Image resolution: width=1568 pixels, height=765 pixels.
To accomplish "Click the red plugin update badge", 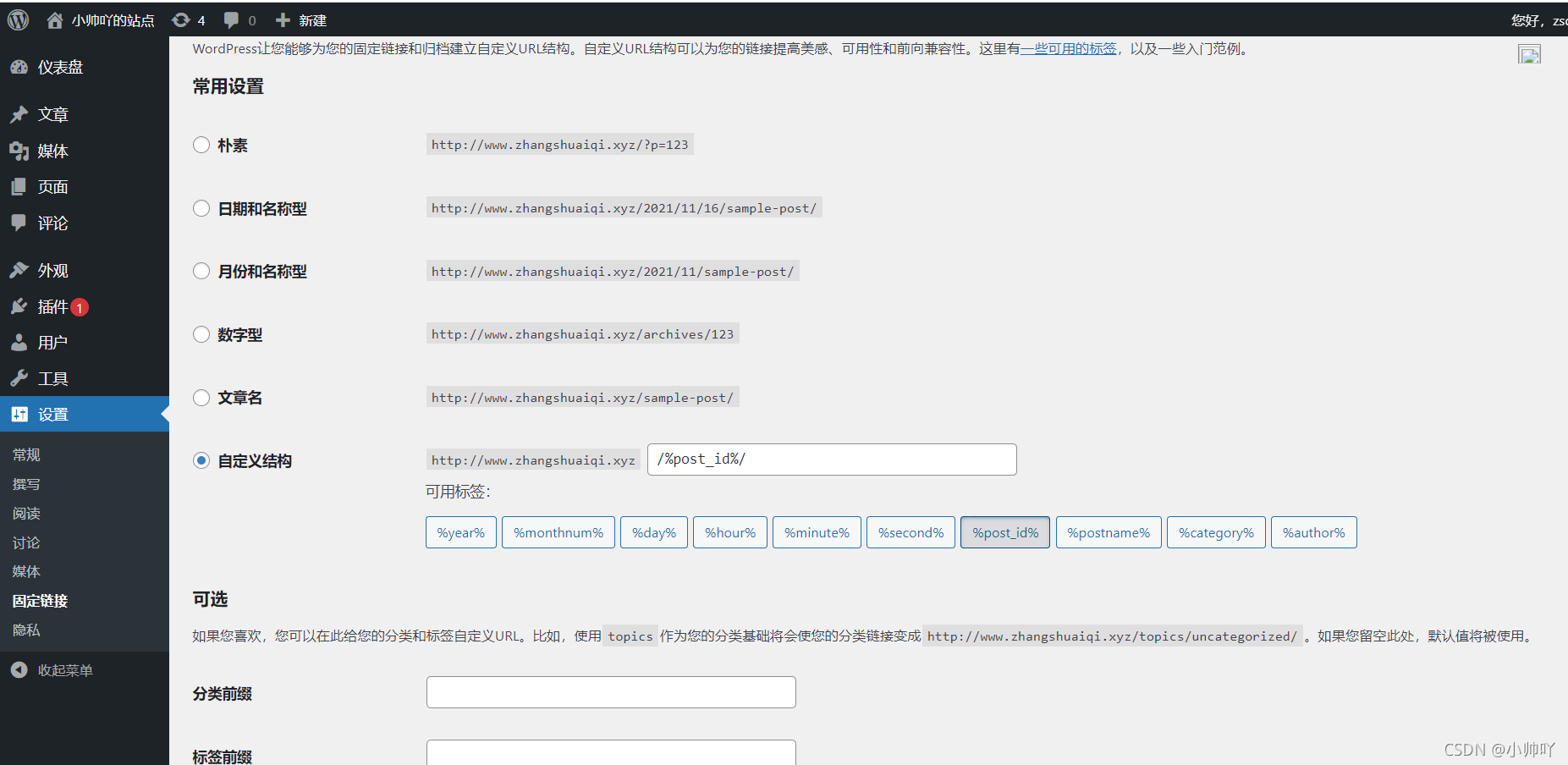I will click(80, 307).
